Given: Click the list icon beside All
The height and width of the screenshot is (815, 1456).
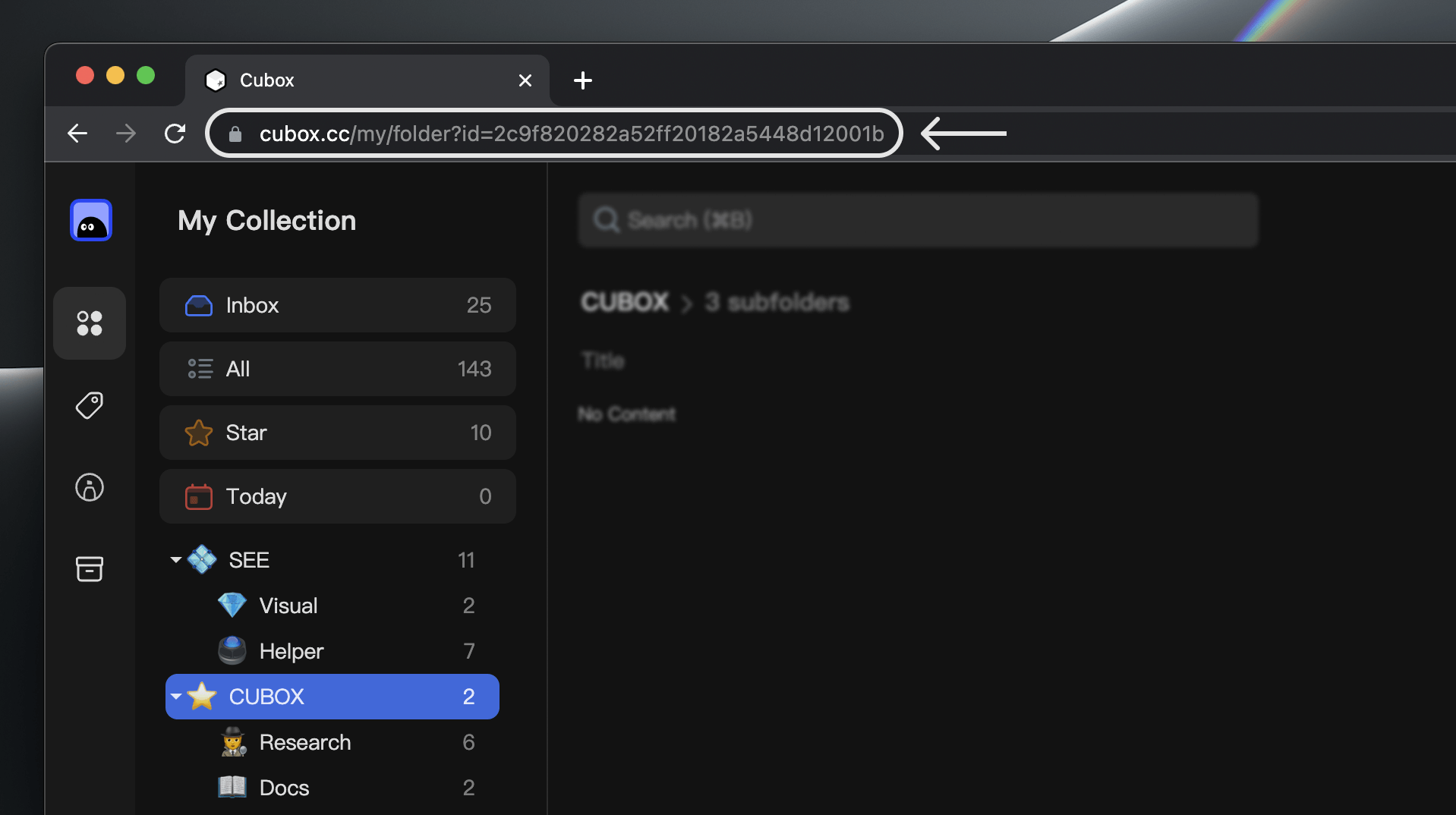Looking at the screenshot, I should click(x=200, y=369).
